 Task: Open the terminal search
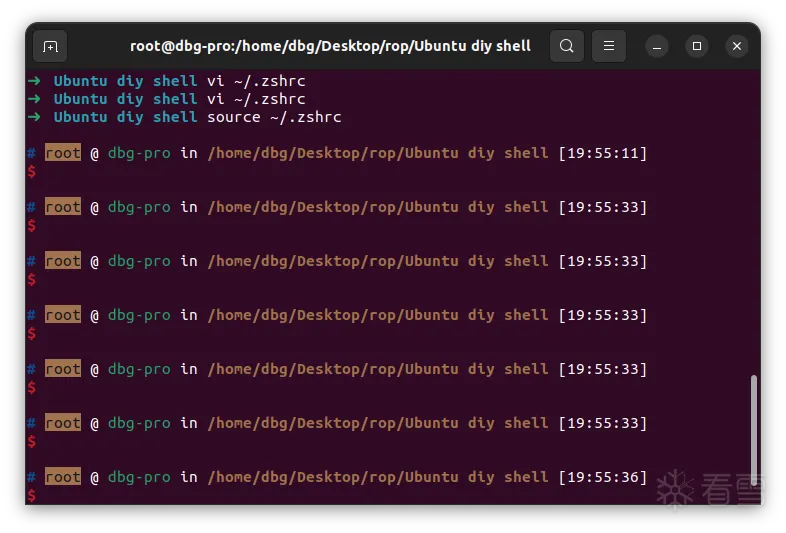point(566,46)
